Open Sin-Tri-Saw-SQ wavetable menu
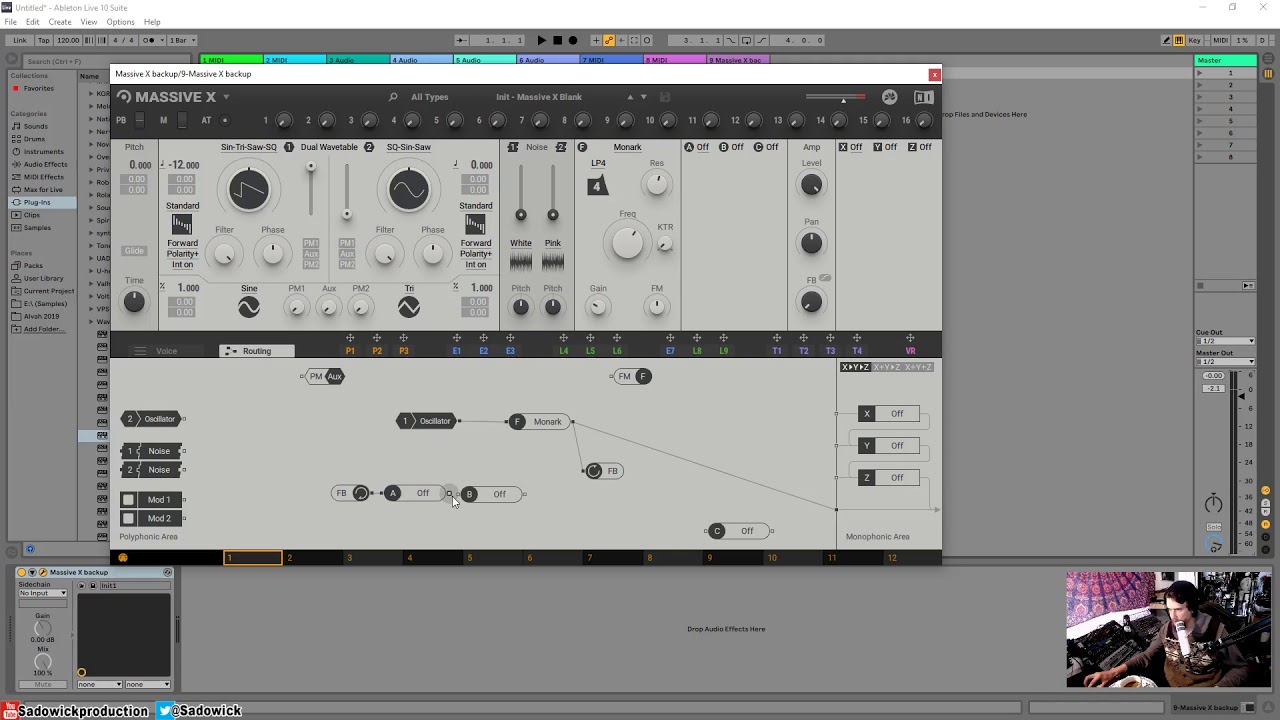1280x720 pixels. pyautogui.click(x=248, y=147)
